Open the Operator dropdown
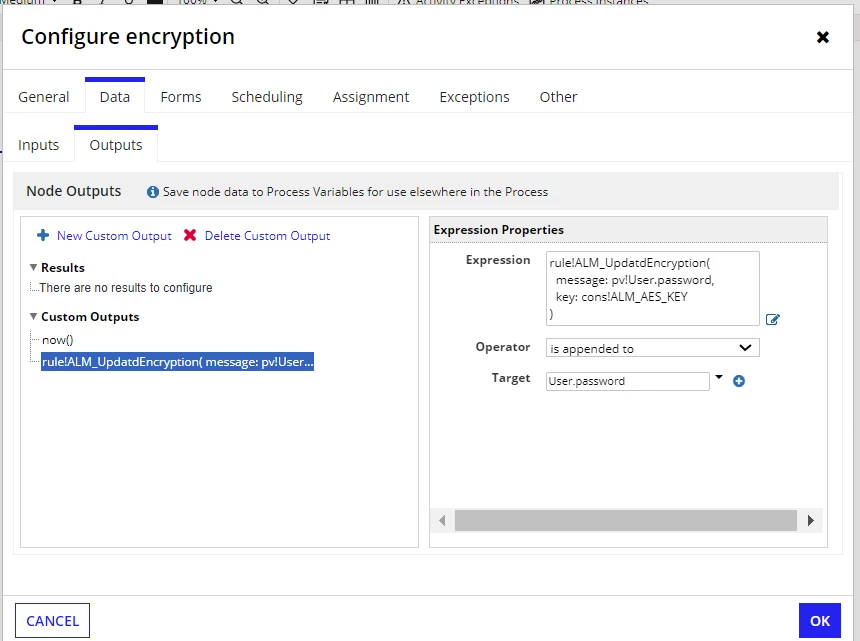This screenshot has height=641, width=860. (x=653, y=348)
